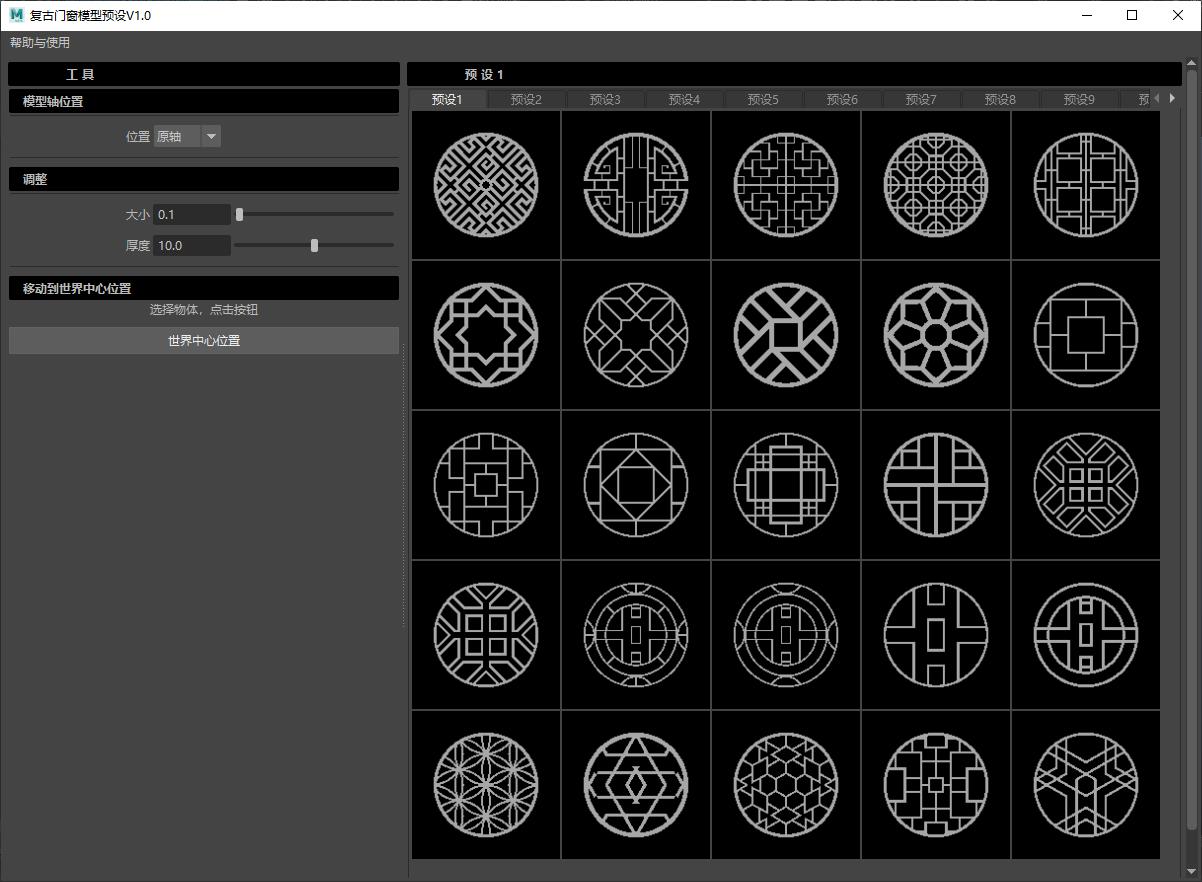Open the 帮助与使用 menu
1202x882 pixels.
click(x=40, y=43)
